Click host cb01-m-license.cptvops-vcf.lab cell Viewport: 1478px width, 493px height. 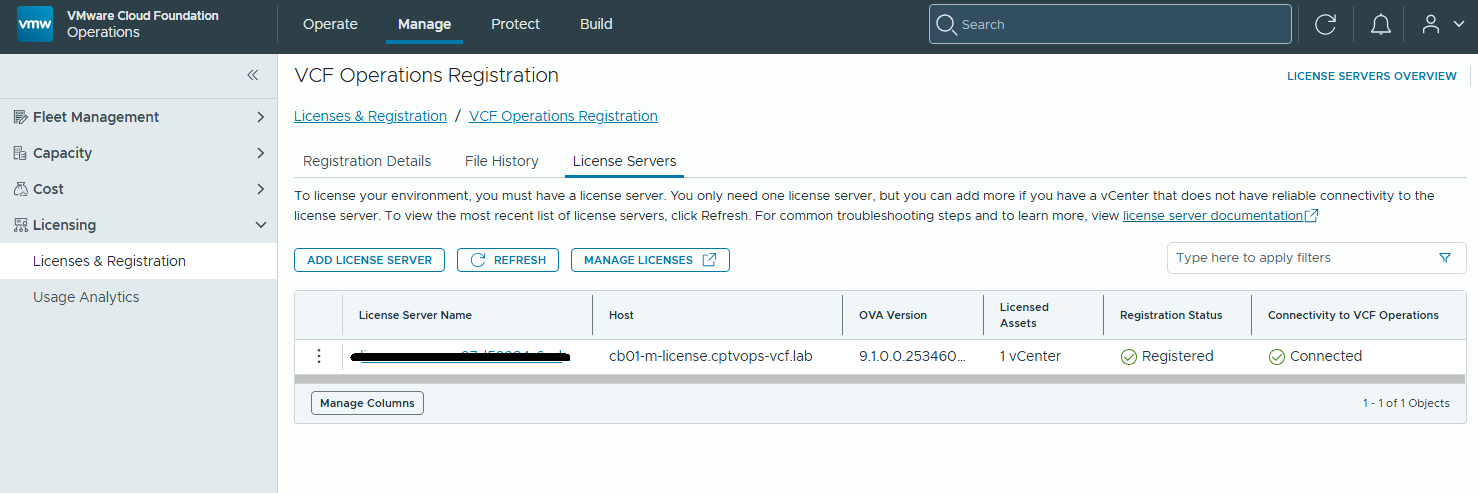(x=711, y=356)
